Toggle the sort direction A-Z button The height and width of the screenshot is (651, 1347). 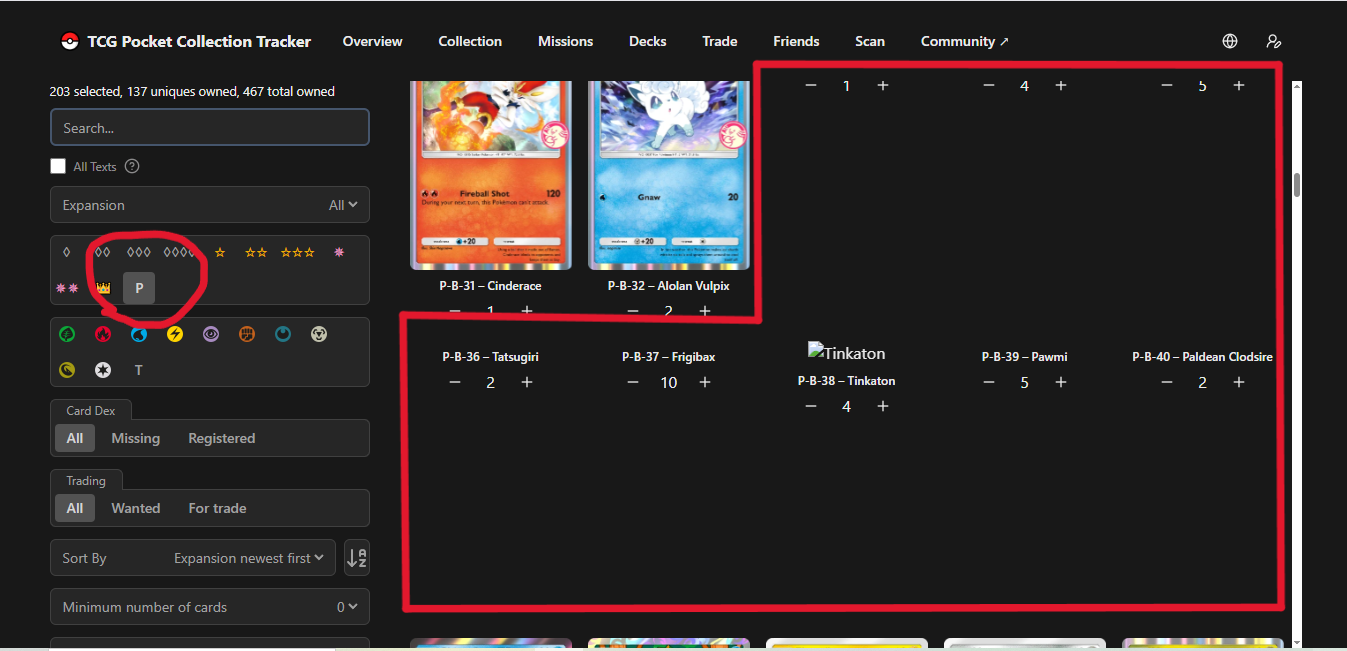click(357, 558)
